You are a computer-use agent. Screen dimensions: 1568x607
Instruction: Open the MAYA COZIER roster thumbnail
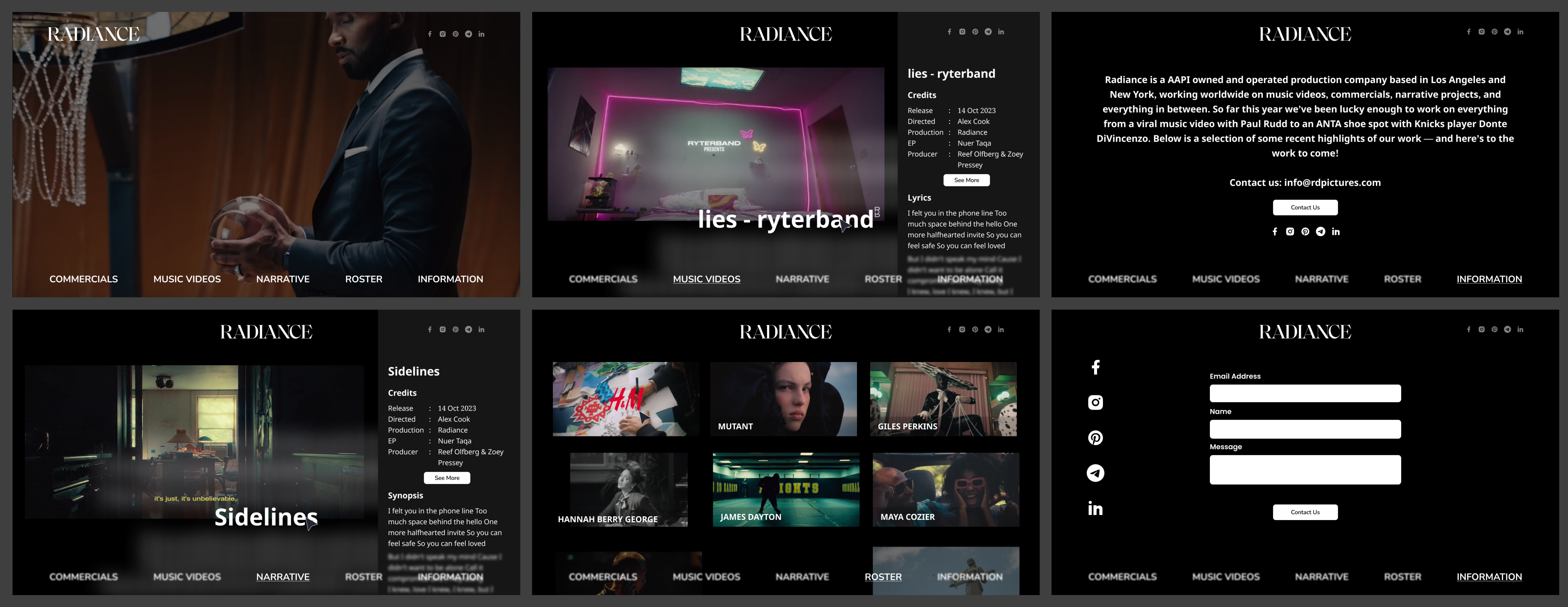(945, 489)
